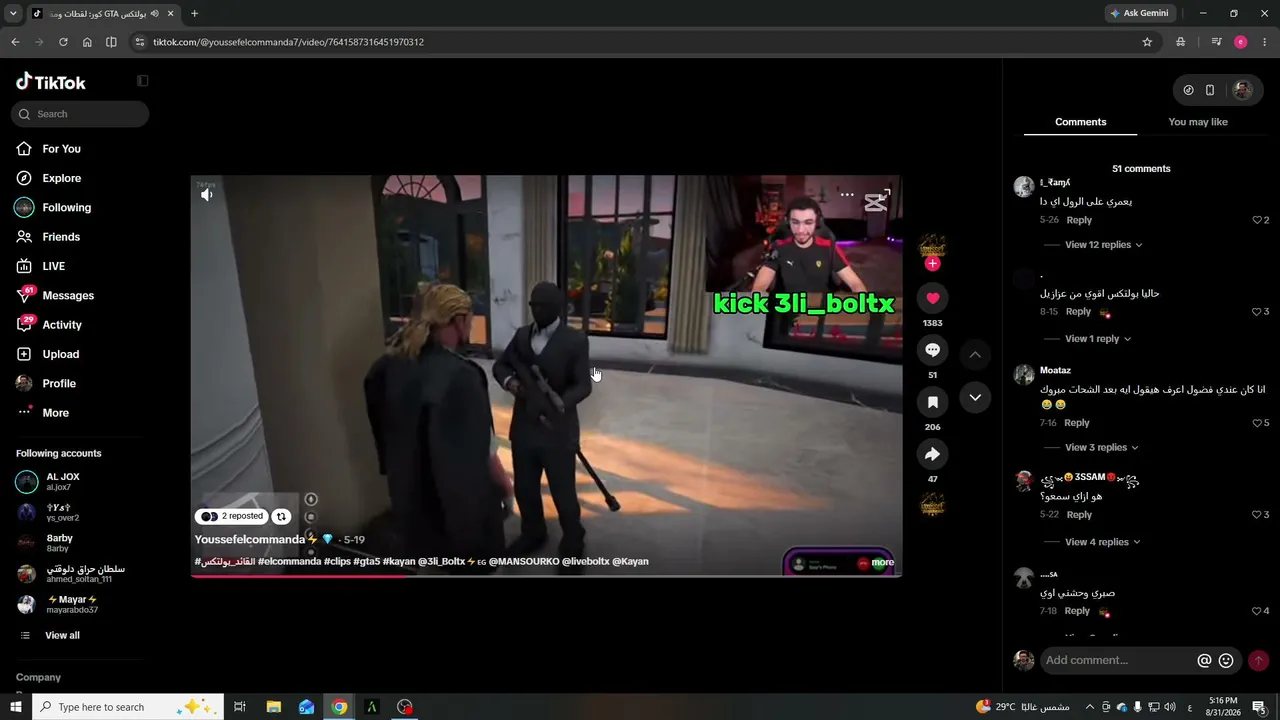The image size is (1280, 720).
Task: Open Ask Gemini in Chrome
Action: tap(1138, 13)
